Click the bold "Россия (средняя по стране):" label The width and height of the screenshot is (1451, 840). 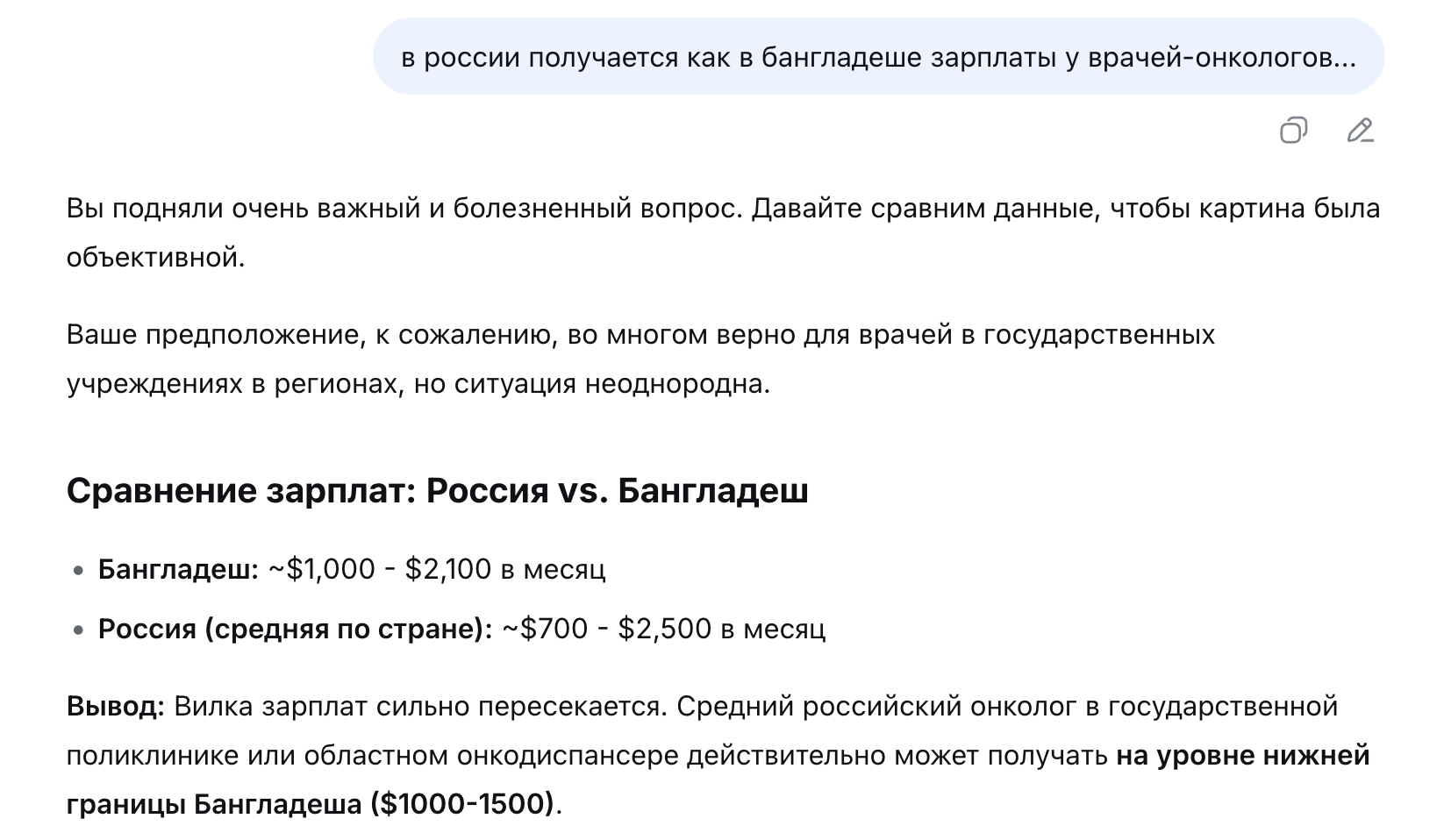click(x=295, y=630)
